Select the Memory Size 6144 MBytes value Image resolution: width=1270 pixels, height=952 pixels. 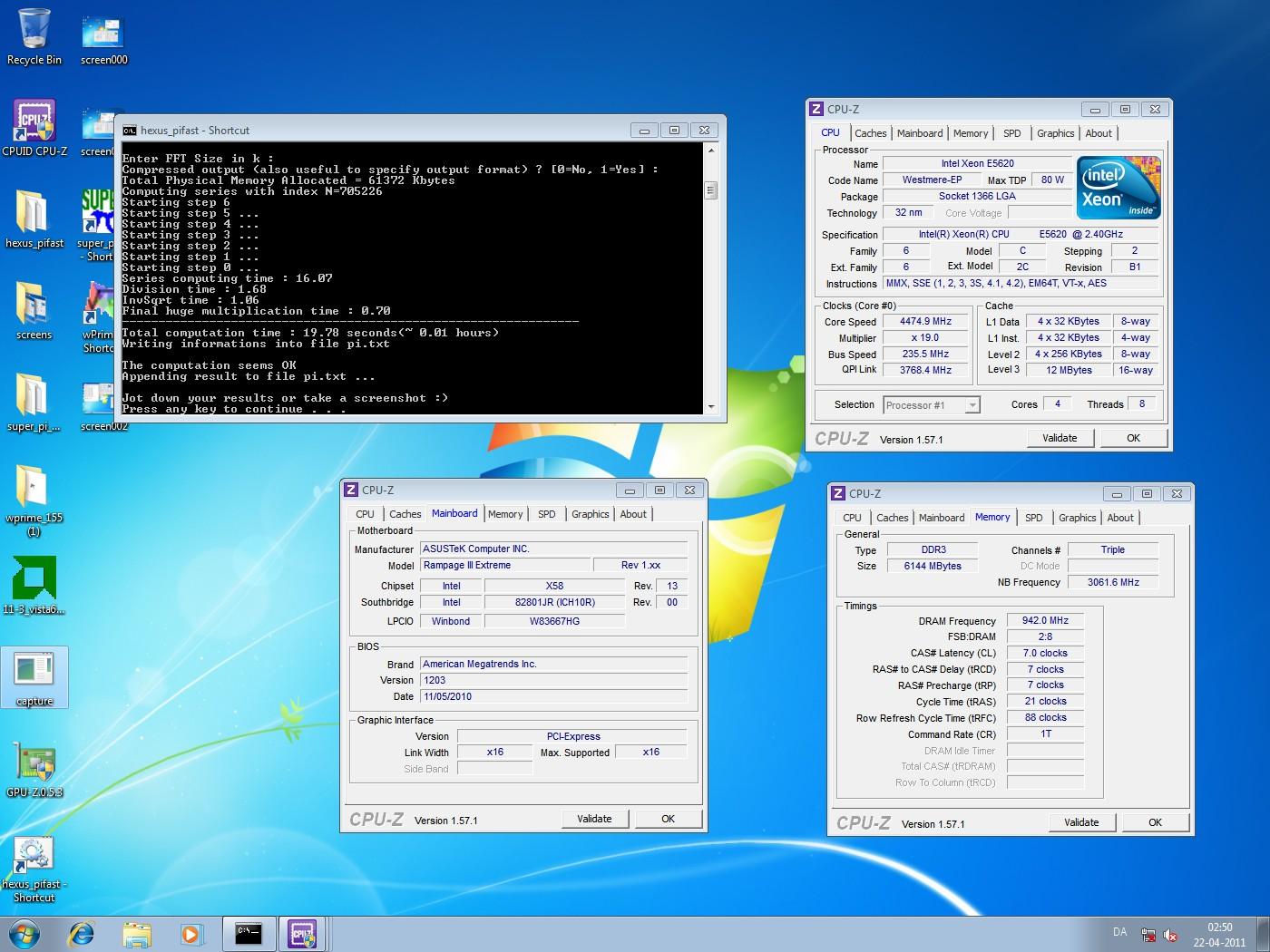932,566
